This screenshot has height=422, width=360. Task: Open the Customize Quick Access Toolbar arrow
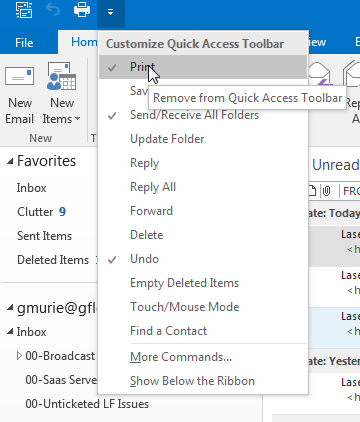pyautogui.click(x=111, y=13)
